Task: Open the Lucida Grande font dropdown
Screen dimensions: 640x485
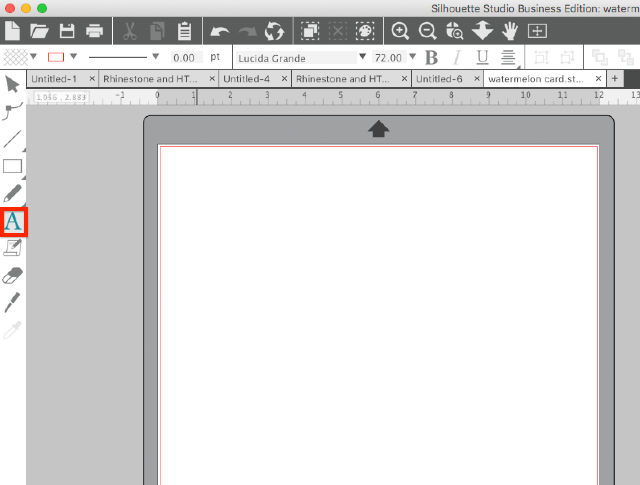Action: [x=362, y=56]
